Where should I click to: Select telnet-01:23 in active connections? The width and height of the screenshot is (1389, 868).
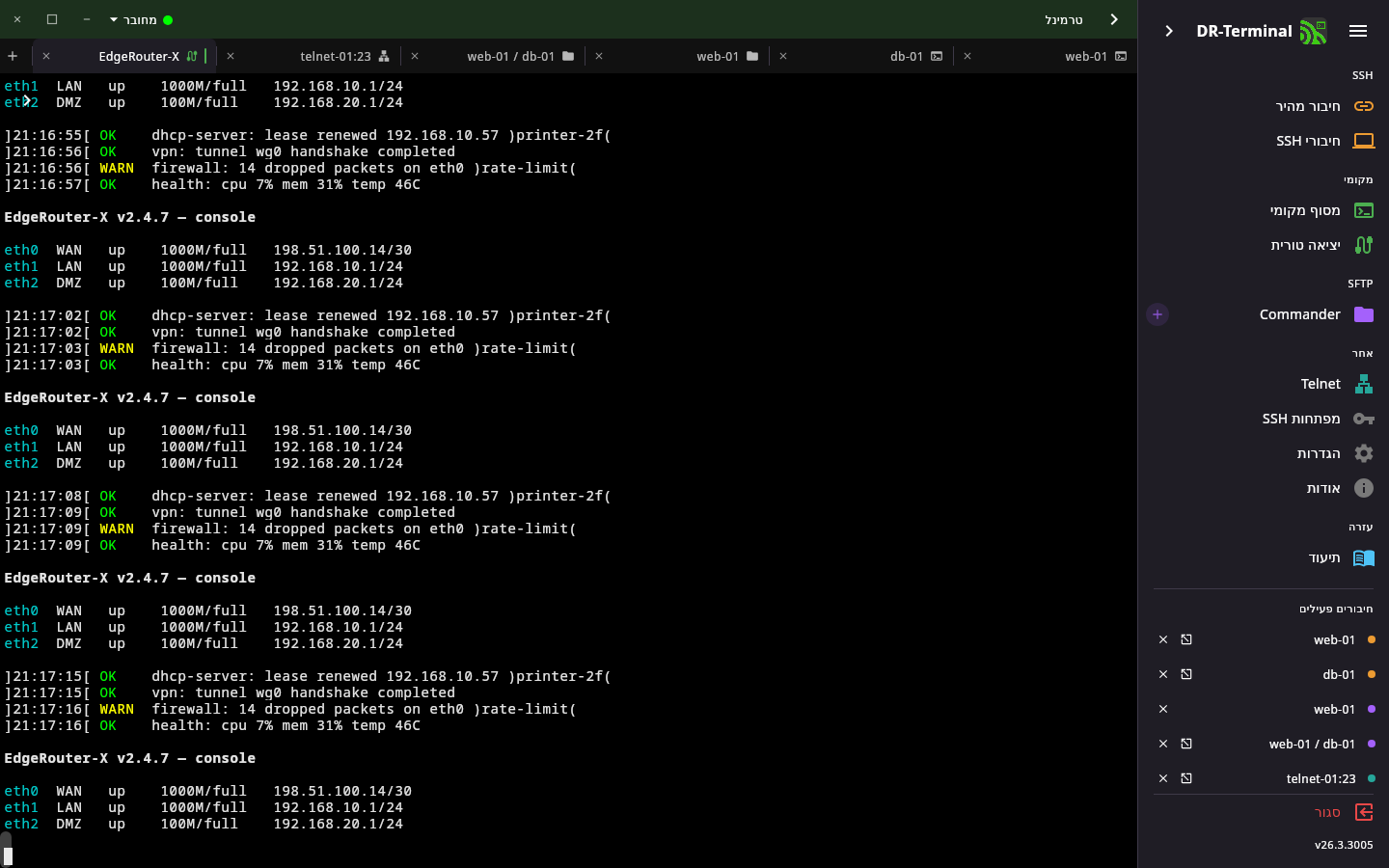(x=1321, y=778)
